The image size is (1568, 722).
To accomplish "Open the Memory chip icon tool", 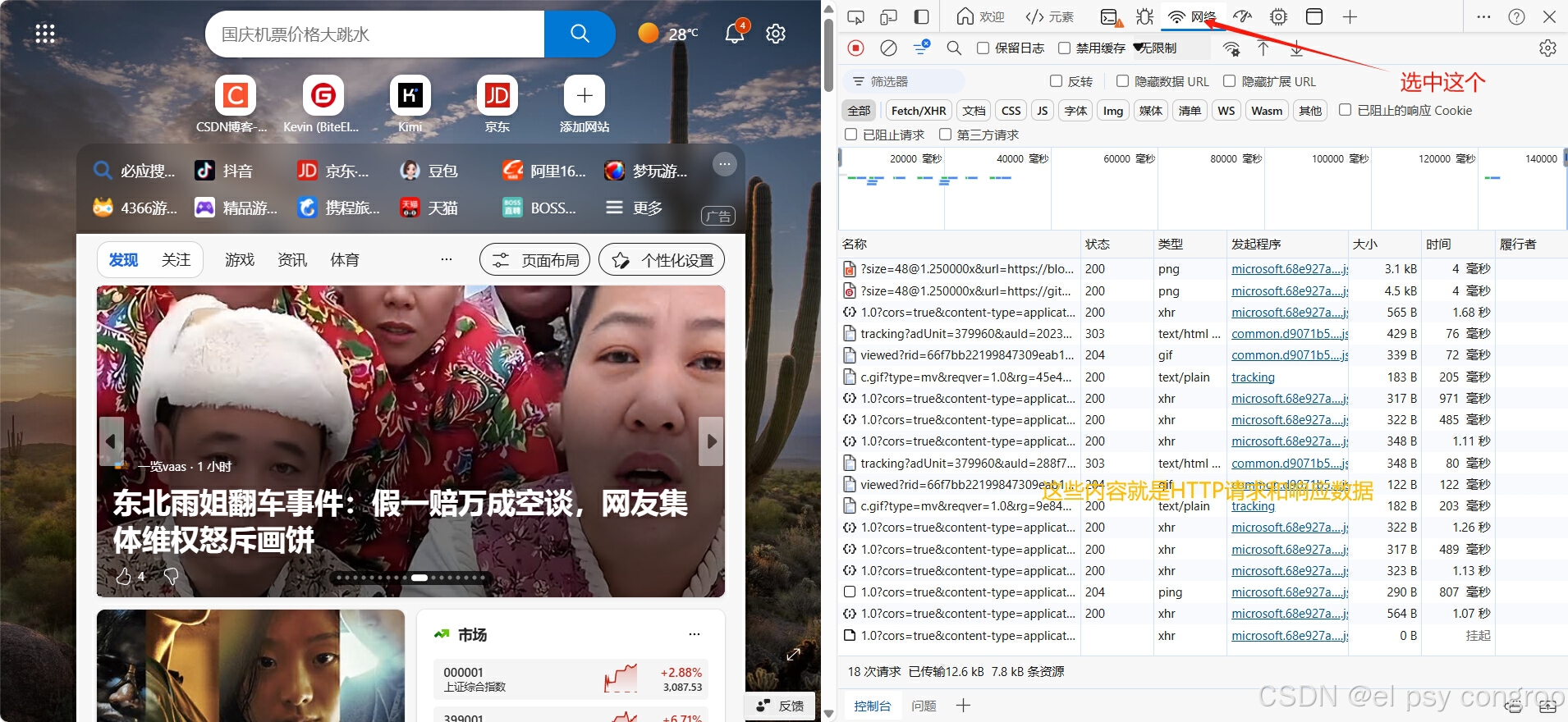I will 1278,16.
